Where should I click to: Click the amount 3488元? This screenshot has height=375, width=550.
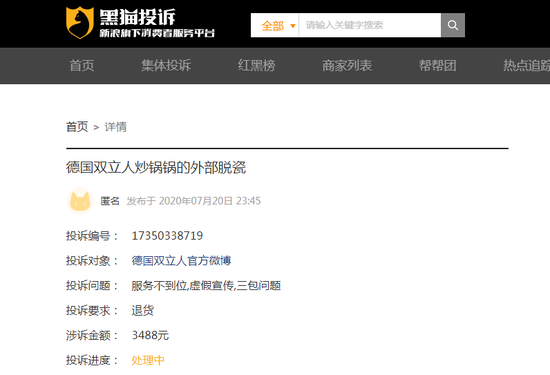coord(150,335)
